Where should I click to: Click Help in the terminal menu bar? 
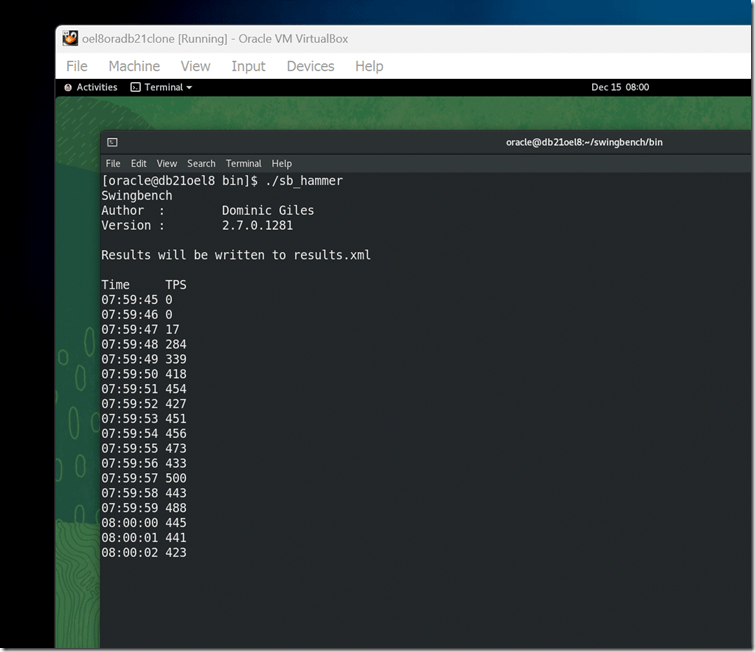point(282,163)
